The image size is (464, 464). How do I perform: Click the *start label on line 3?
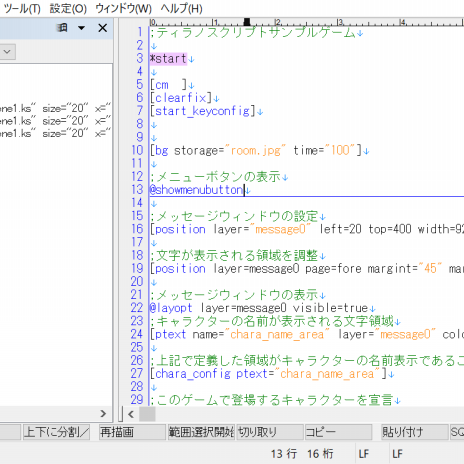(x=168, y=59)
